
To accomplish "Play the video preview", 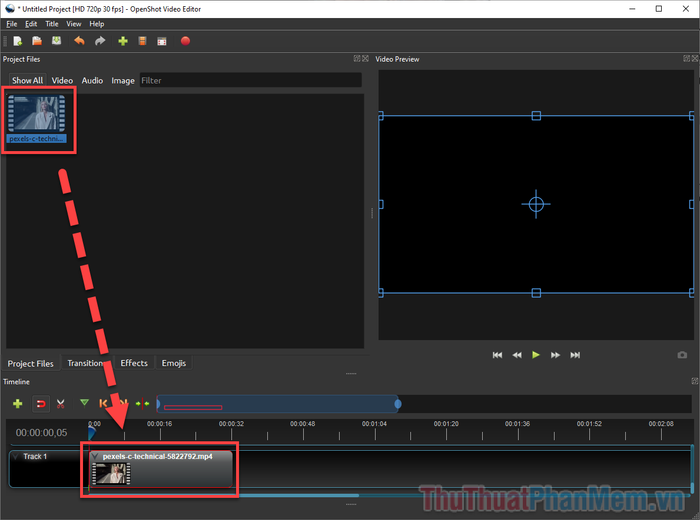I will [x=536, y=355].
